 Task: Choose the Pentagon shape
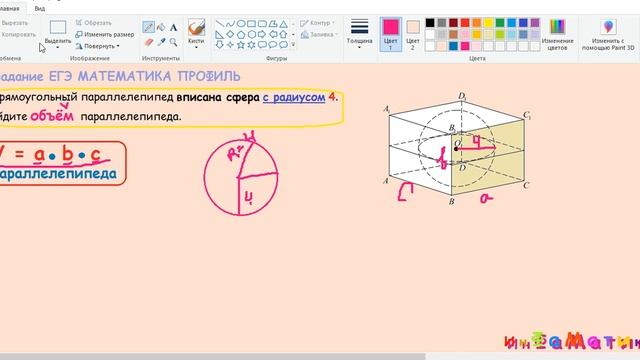(241, 34)
